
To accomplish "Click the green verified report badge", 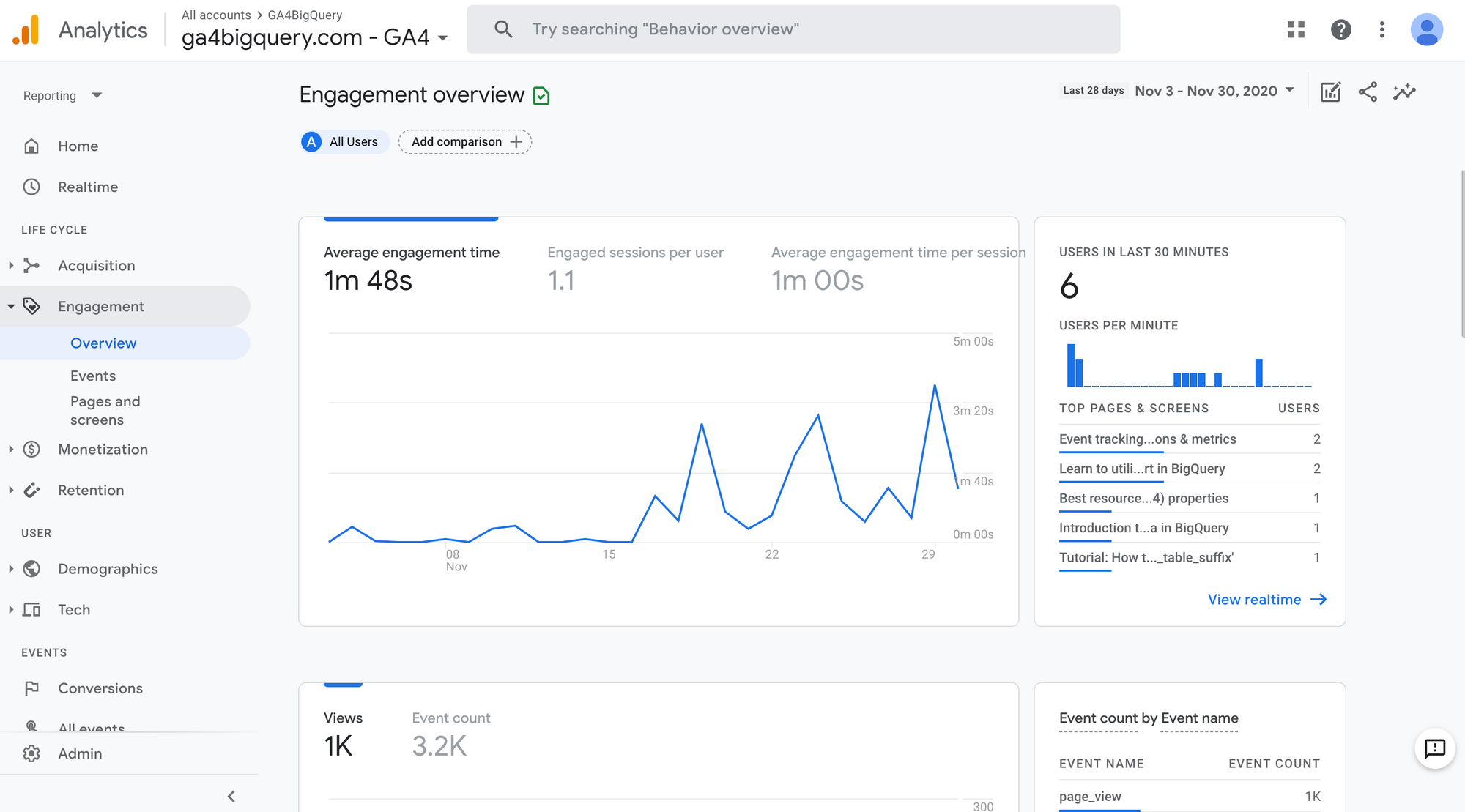I will tap(541, 96).
